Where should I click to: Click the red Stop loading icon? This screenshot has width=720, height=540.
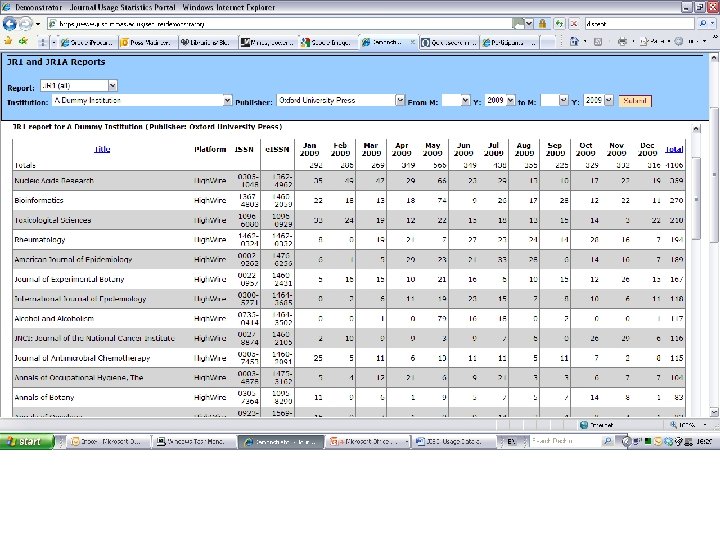pos(574,23)
